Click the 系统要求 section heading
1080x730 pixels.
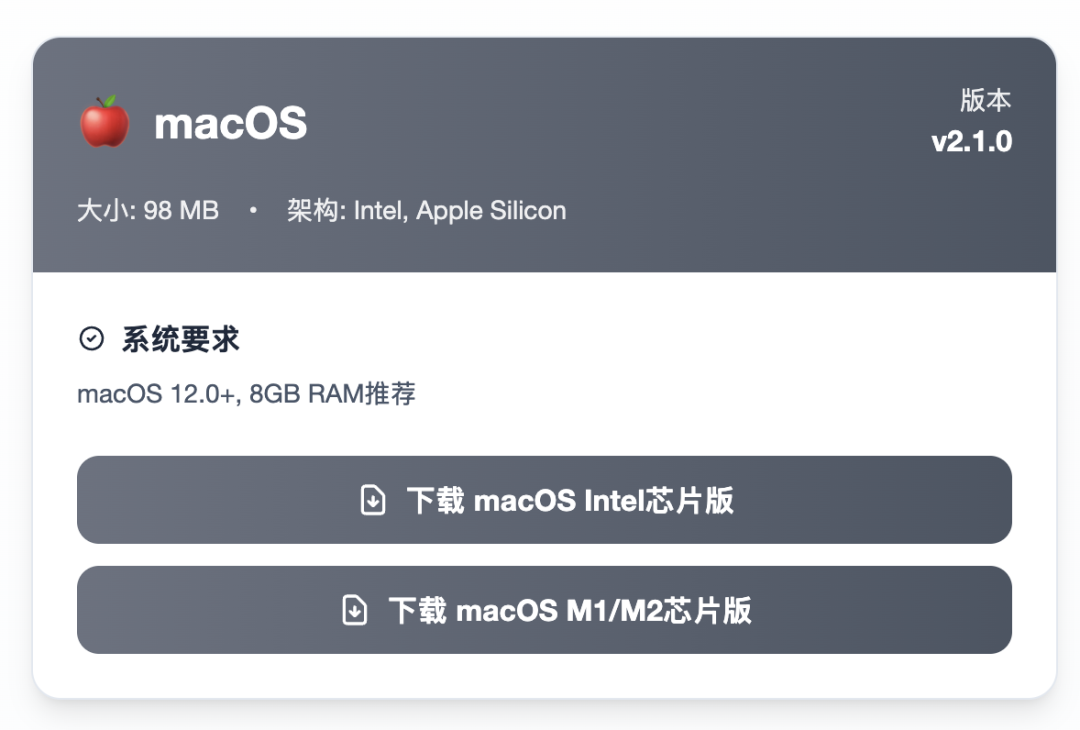tap(180, 340)
